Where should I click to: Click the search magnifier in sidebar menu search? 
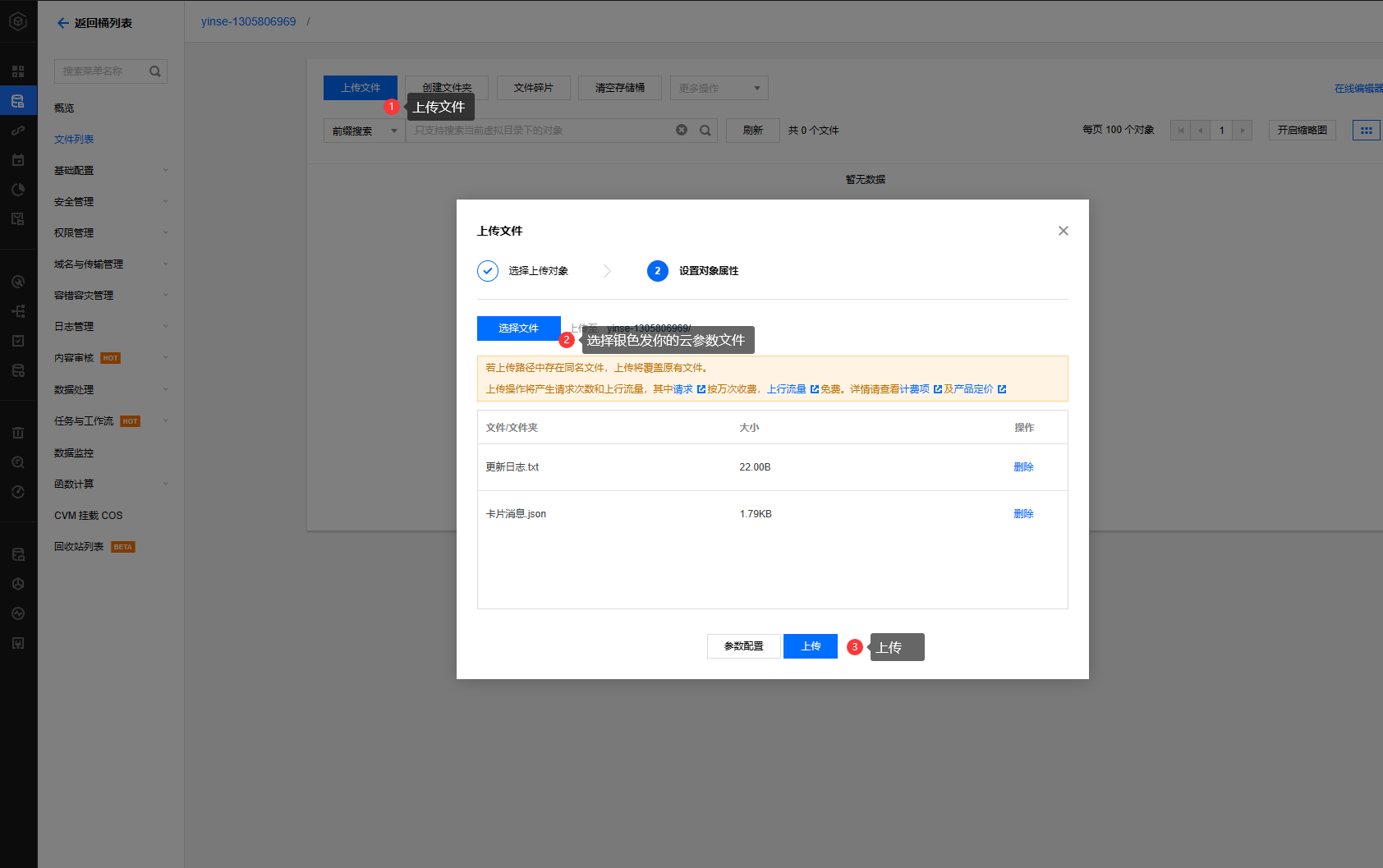154,71
